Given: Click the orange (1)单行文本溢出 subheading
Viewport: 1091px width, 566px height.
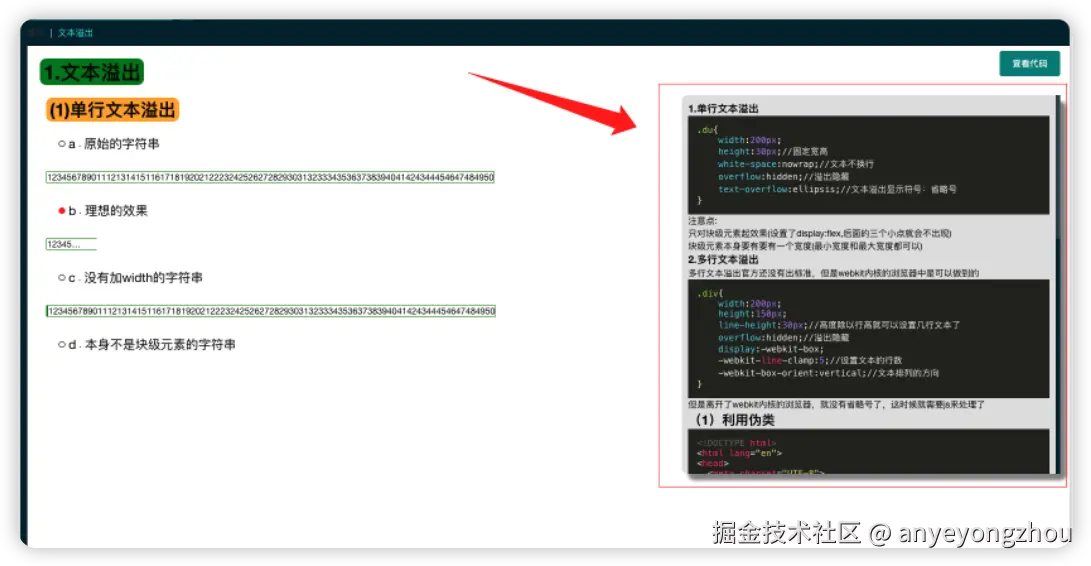Looking at the screenshot, I should (x=113, y=110).
